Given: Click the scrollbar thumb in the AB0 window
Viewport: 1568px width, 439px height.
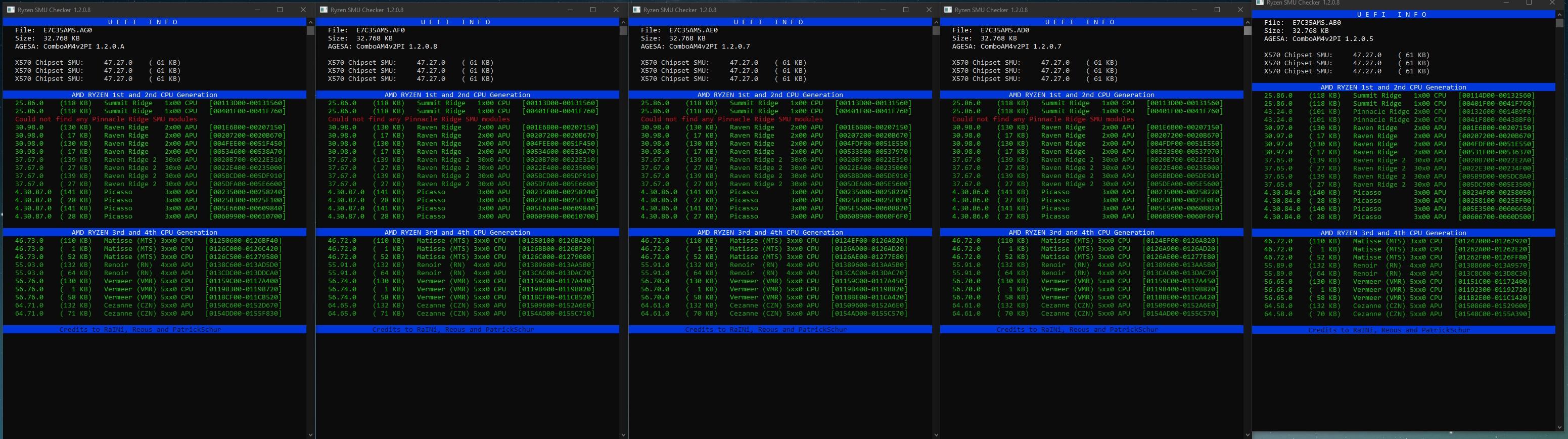Looking at the screenshot, I should (1559, 24).
